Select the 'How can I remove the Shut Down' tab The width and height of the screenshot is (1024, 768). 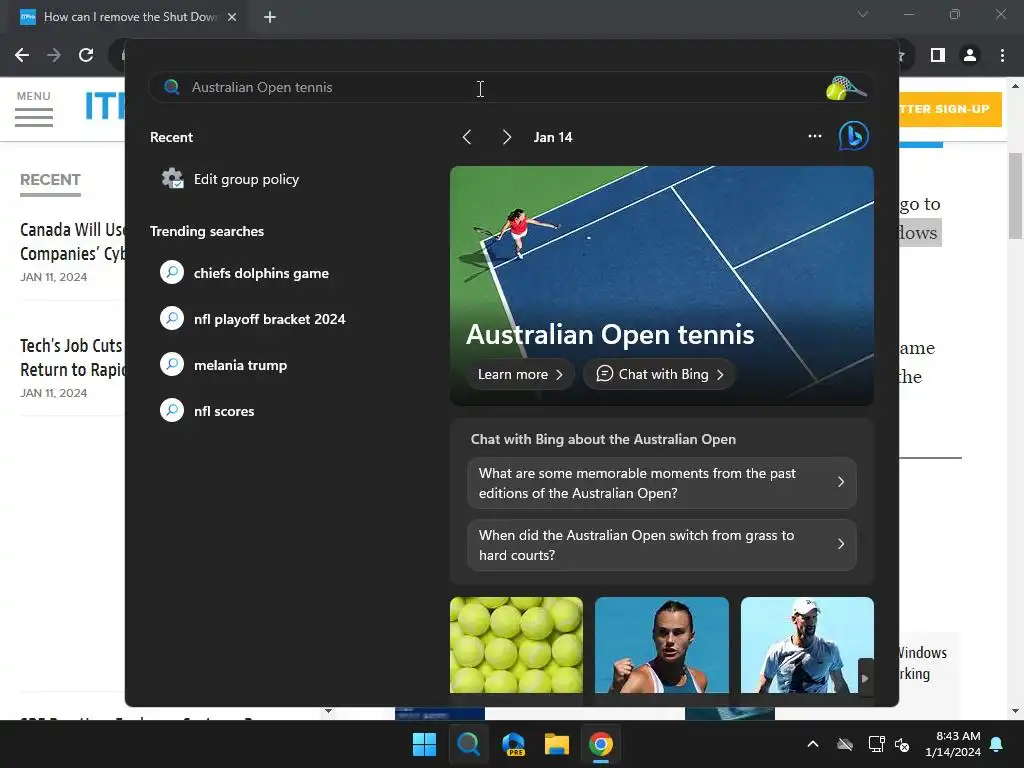point(127,17)
